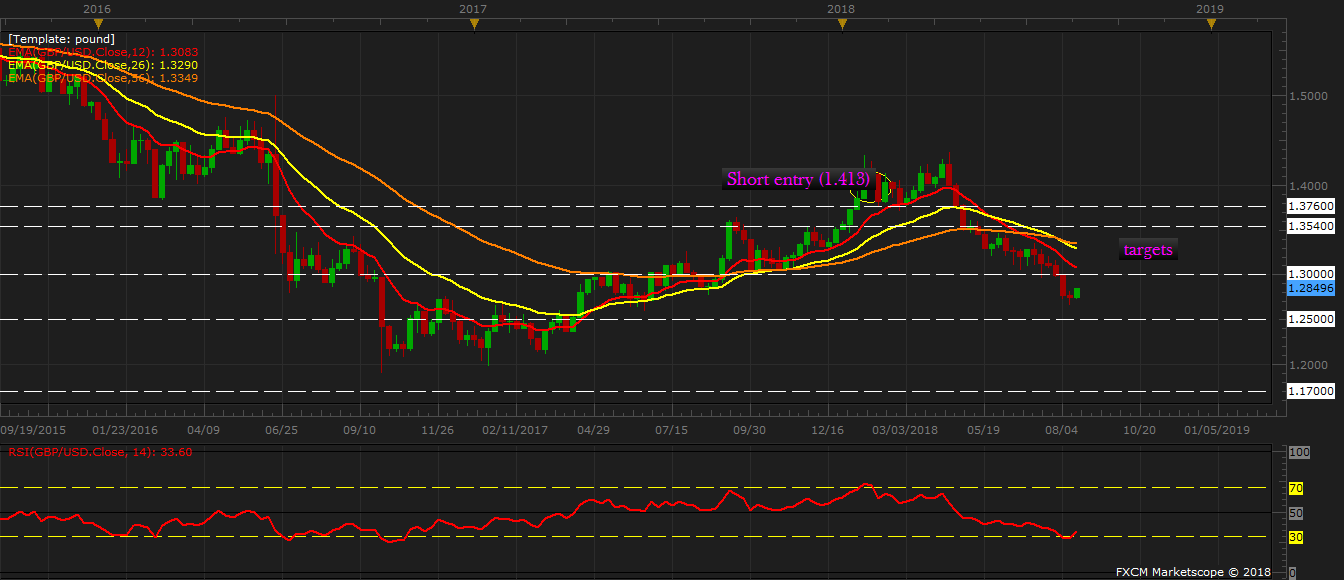Click the 1.25000 horizontal line label
Image resolution: width=1344 pixels, height=580 pixels.
(1308, 319)
